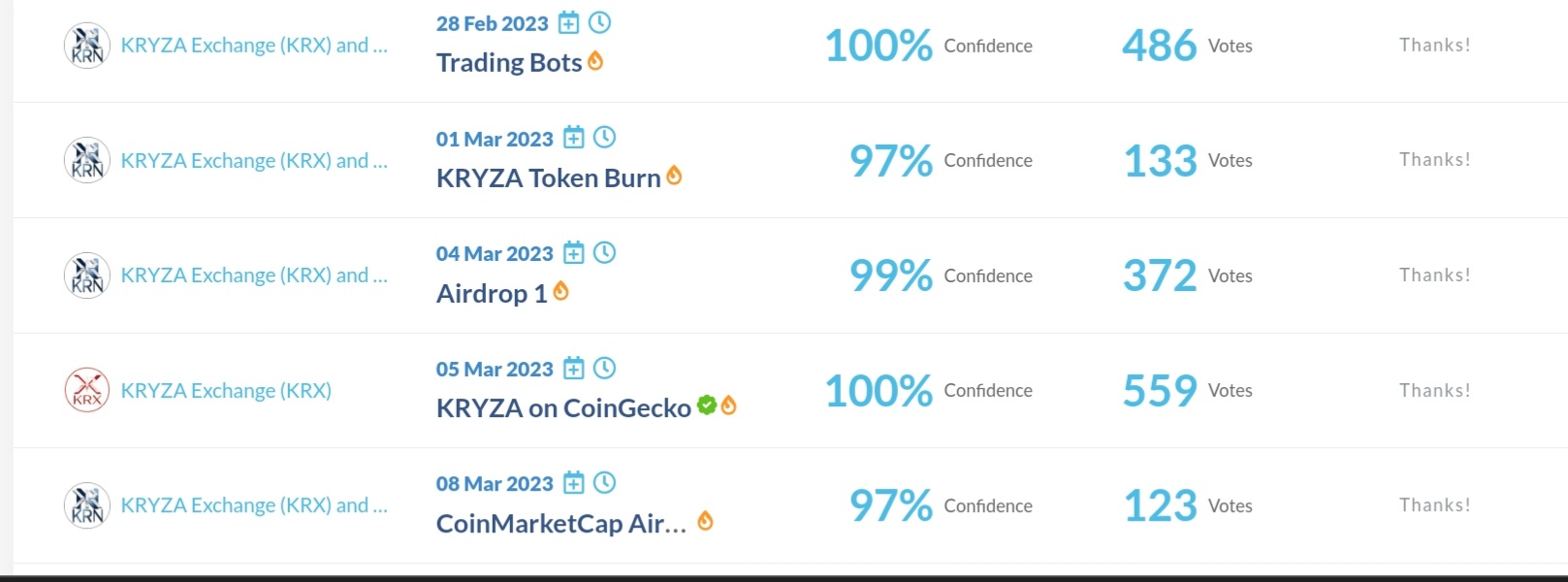The image size is (1568, 582).
Task: Click KRN coin logo in Trading Bots row
Action: click(x=87, y=46)
